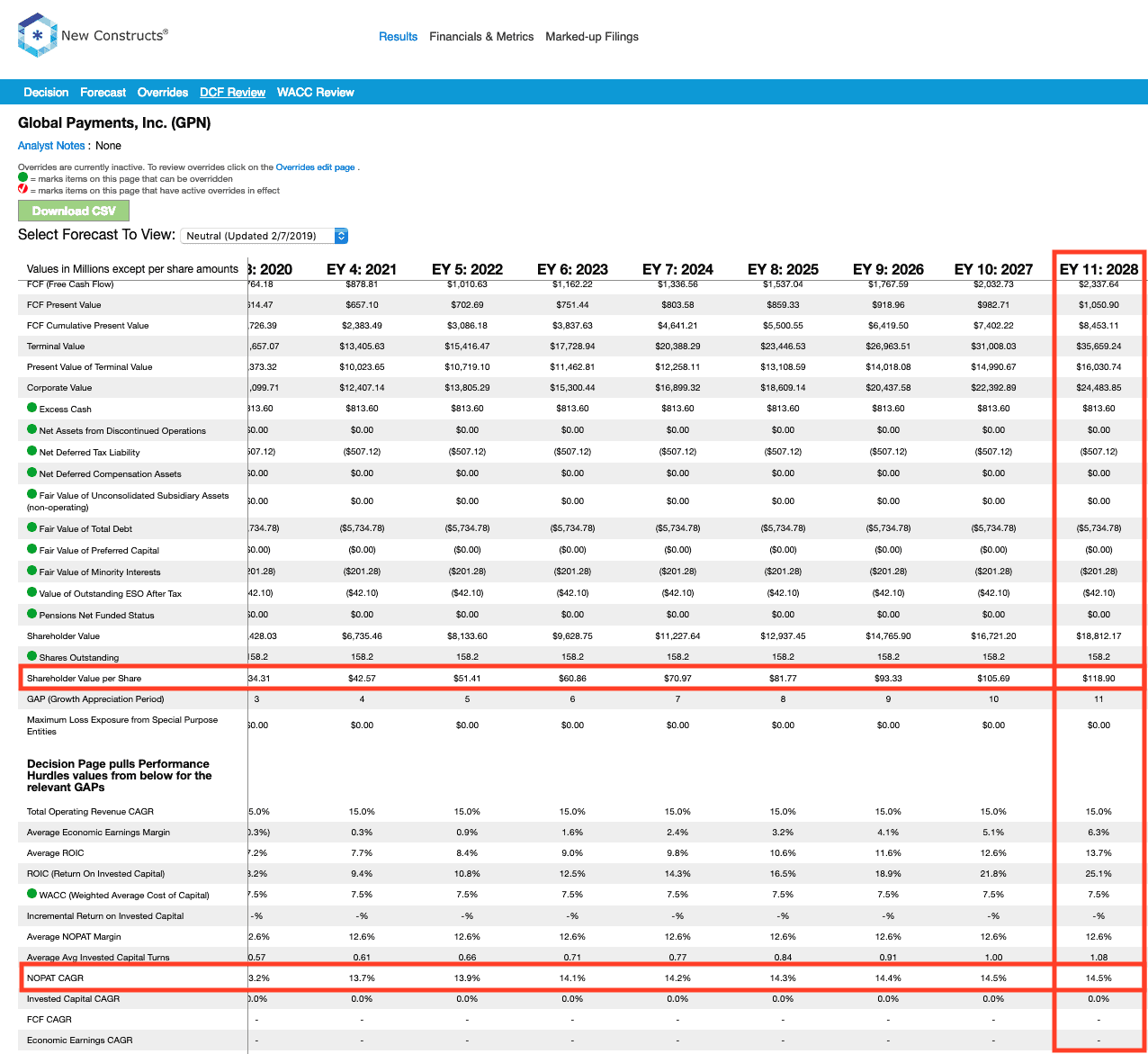Click the Download CSV button
Viewport: 1148px width, 1054px height.
[74, 211]
